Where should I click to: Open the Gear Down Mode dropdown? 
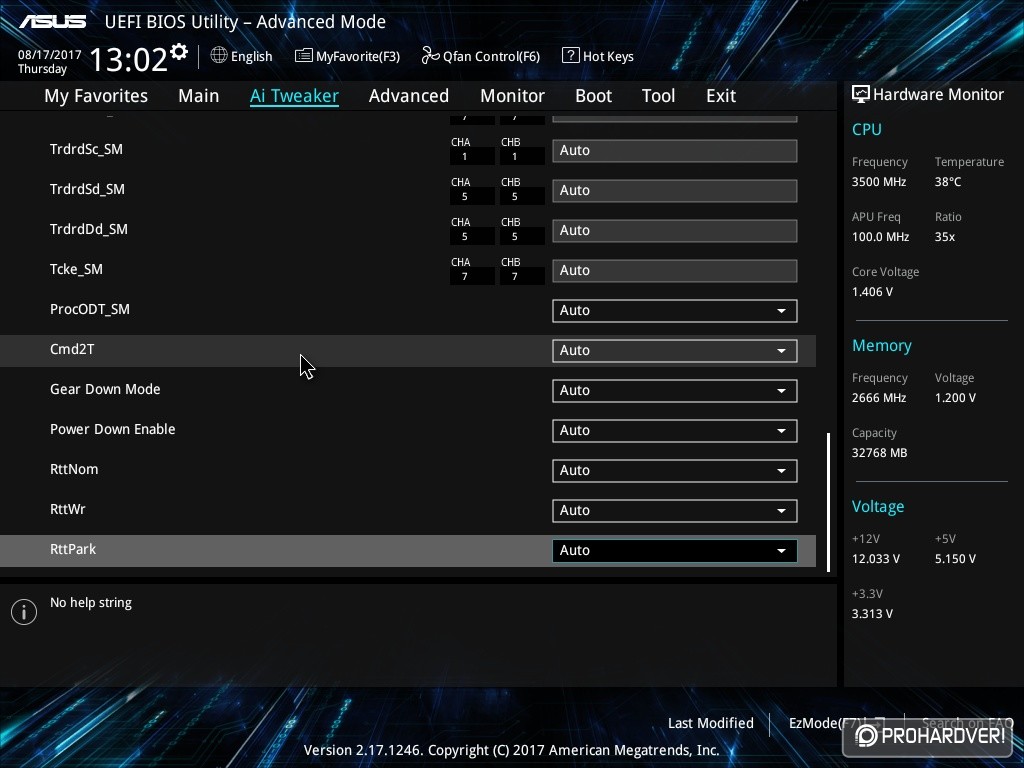tap(675, 391)
